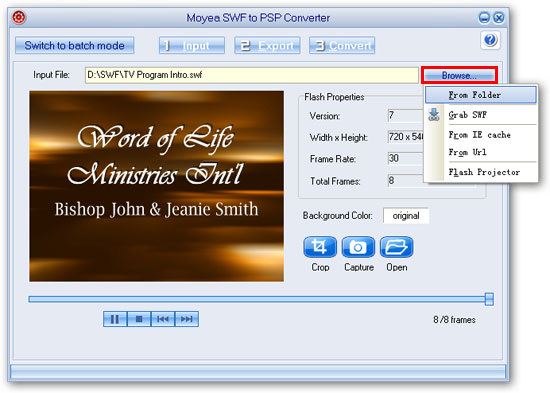Click the frame seek slider handle

489,299
